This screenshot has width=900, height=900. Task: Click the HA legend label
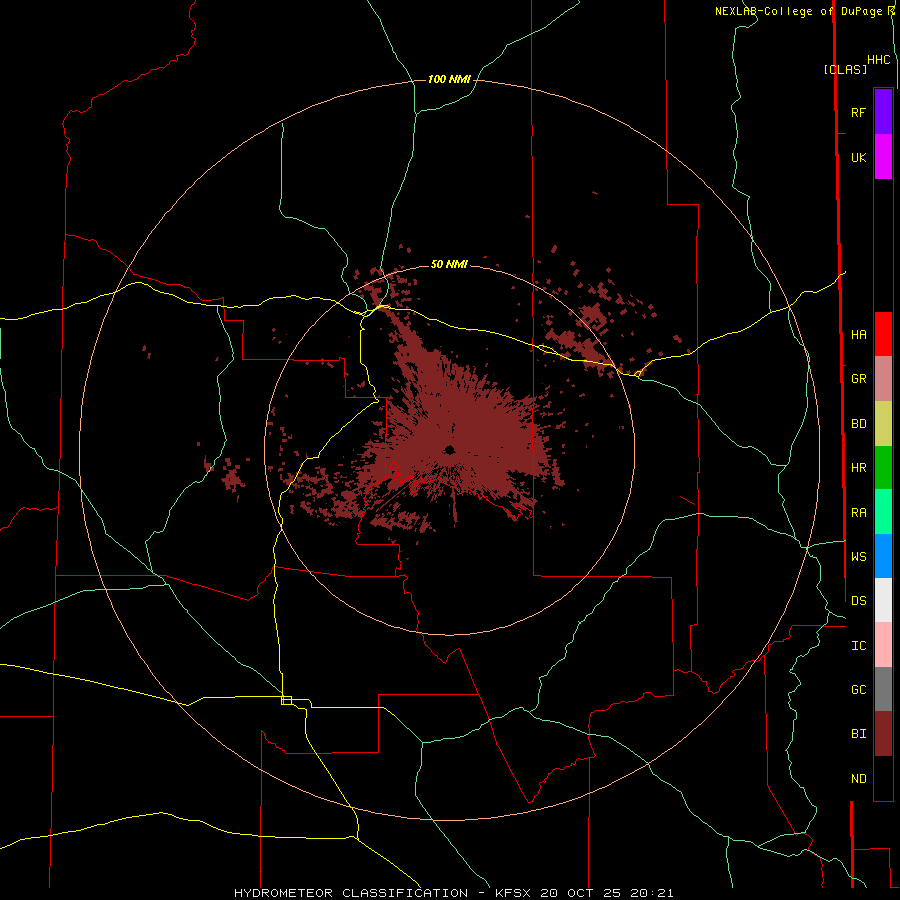[858, 334]
